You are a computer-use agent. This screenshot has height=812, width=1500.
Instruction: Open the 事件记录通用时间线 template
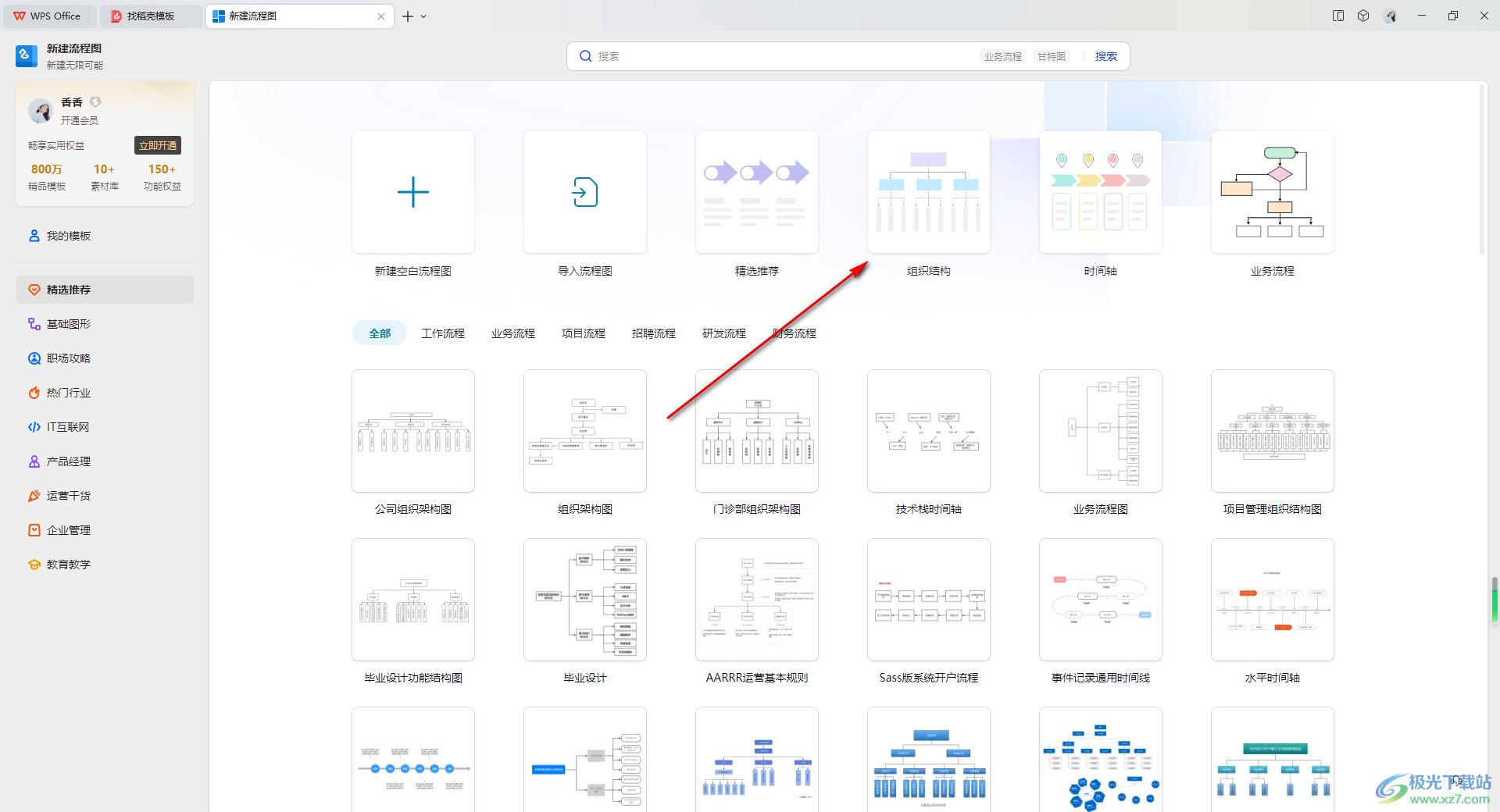pyautogui.click(x=1101, y=600)
